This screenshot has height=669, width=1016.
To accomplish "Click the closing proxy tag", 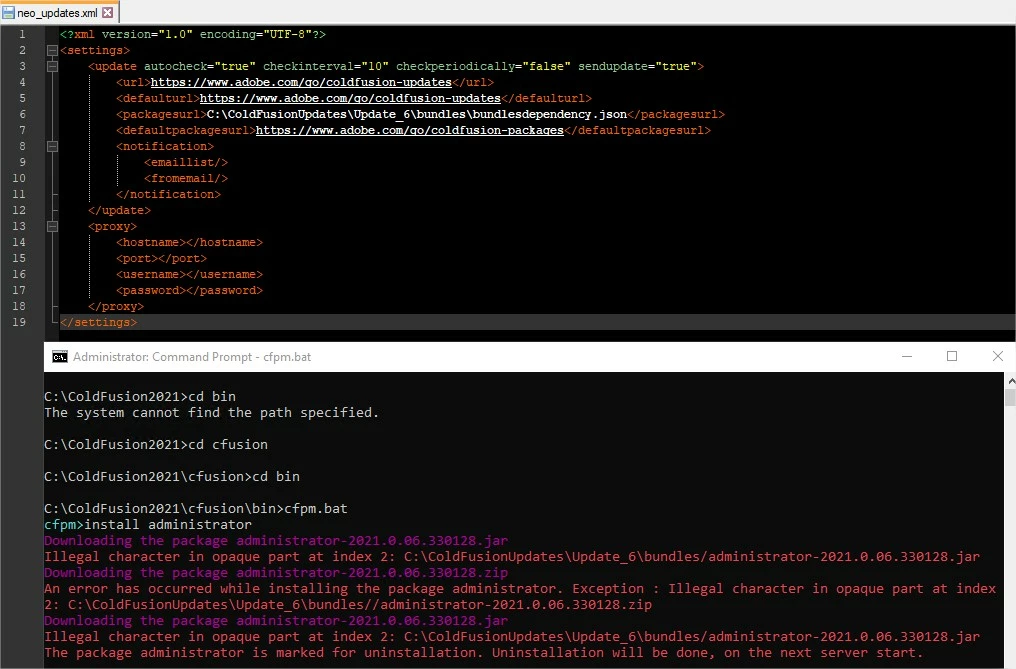I will click(116, 306).
